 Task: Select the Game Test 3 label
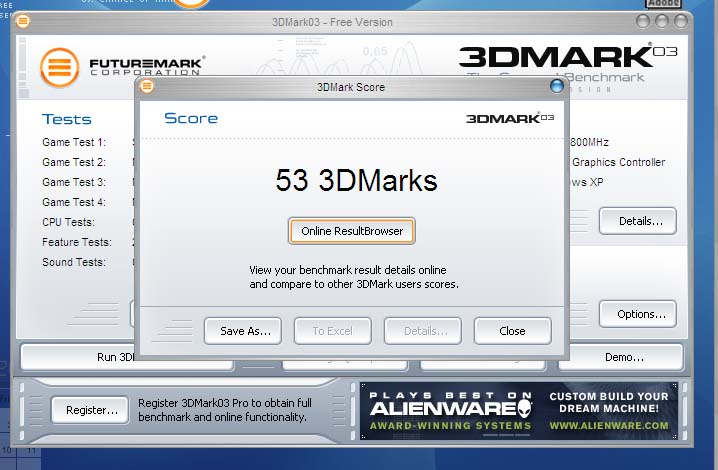74,182
